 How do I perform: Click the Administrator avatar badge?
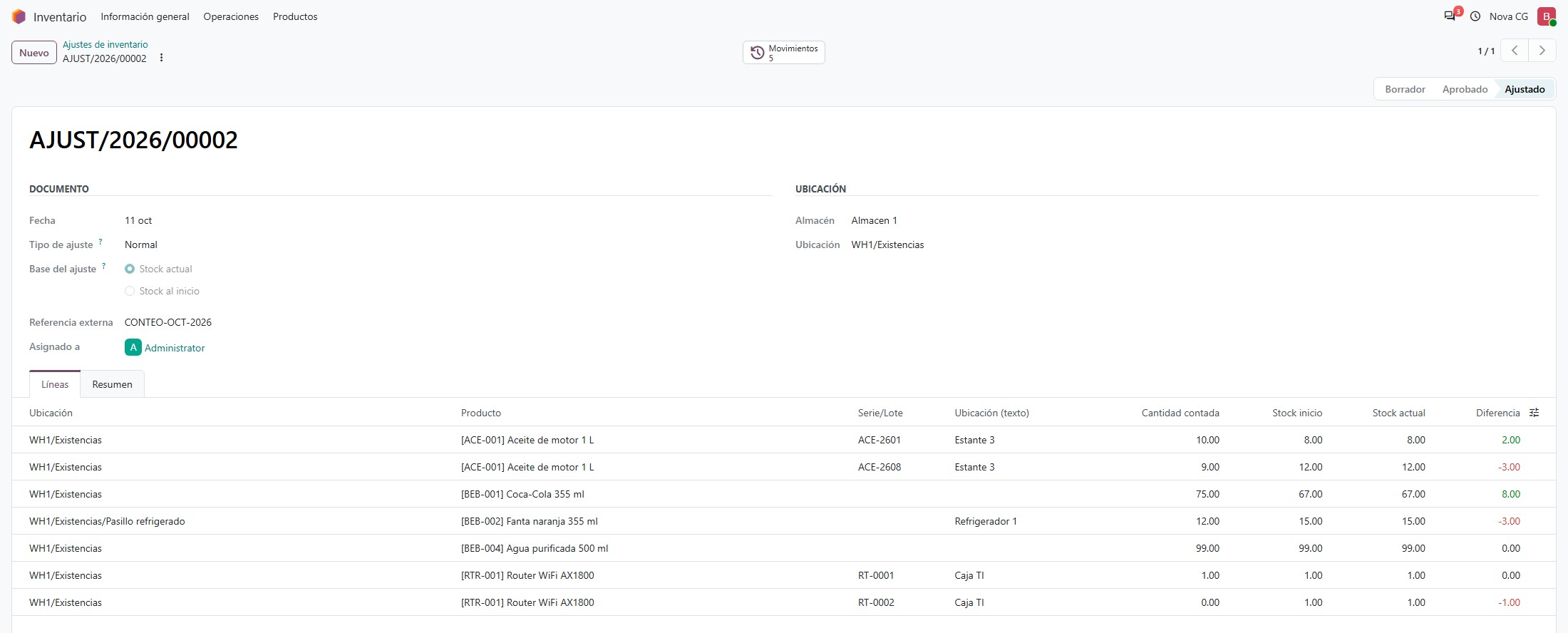pyautogui.click(x=133, y=347)
